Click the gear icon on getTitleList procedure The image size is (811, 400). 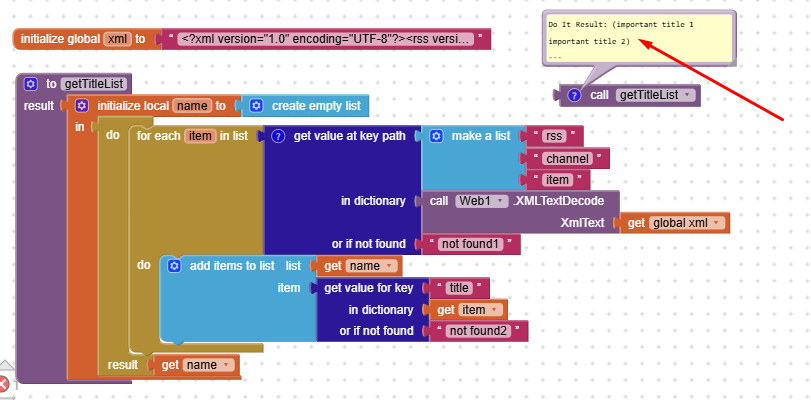click(x=31, y=84)
